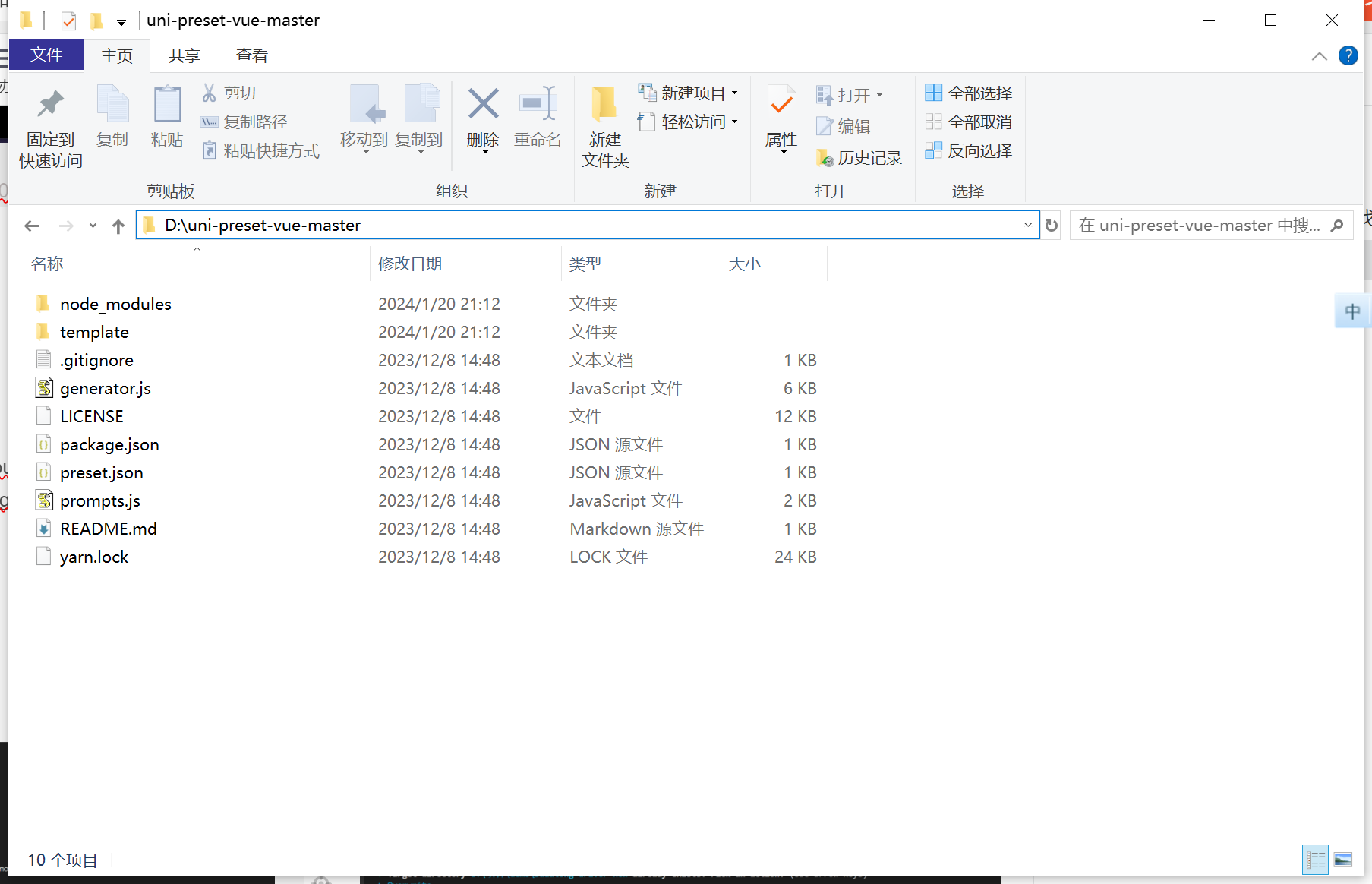The height and width of the screenshot is (884, 1372).
Task: Open the 文件 menu
Action: [x=46, y=55]
